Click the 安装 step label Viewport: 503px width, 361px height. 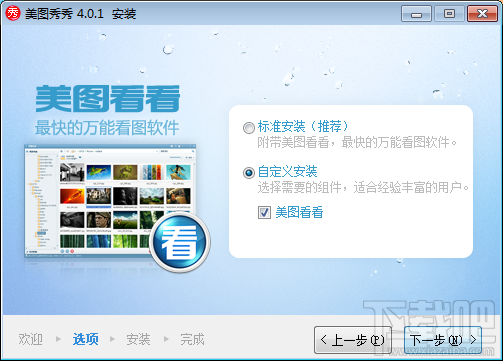(x=138, y=339)
